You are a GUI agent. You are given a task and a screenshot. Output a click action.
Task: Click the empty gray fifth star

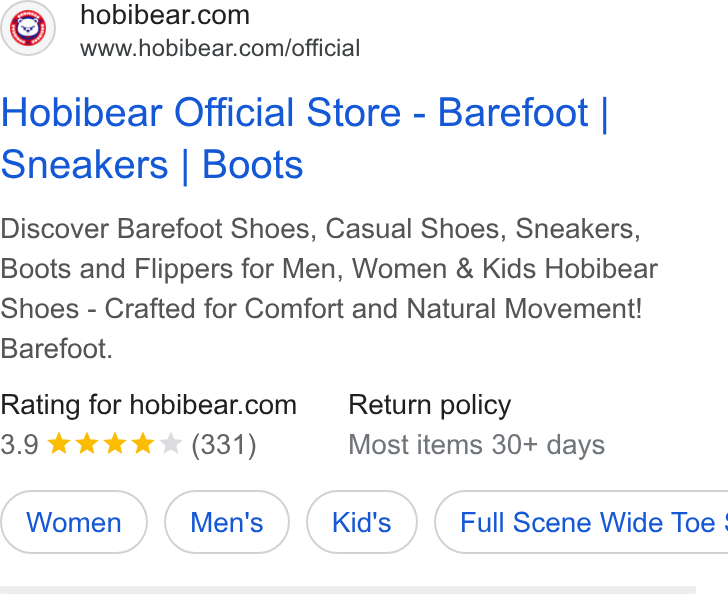pos(170,444)
